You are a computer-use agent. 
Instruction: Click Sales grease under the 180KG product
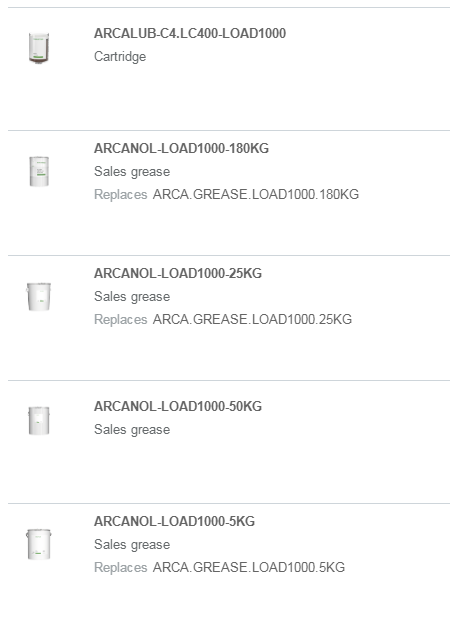(x=132, y=172)
